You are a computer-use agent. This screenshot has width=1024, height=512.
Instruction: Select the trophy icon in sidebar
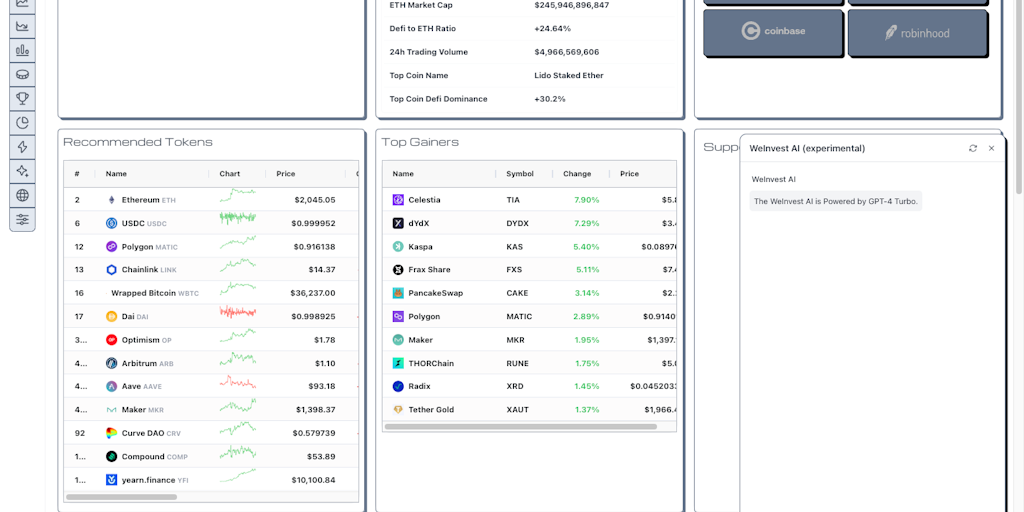[x=22, y=98]
